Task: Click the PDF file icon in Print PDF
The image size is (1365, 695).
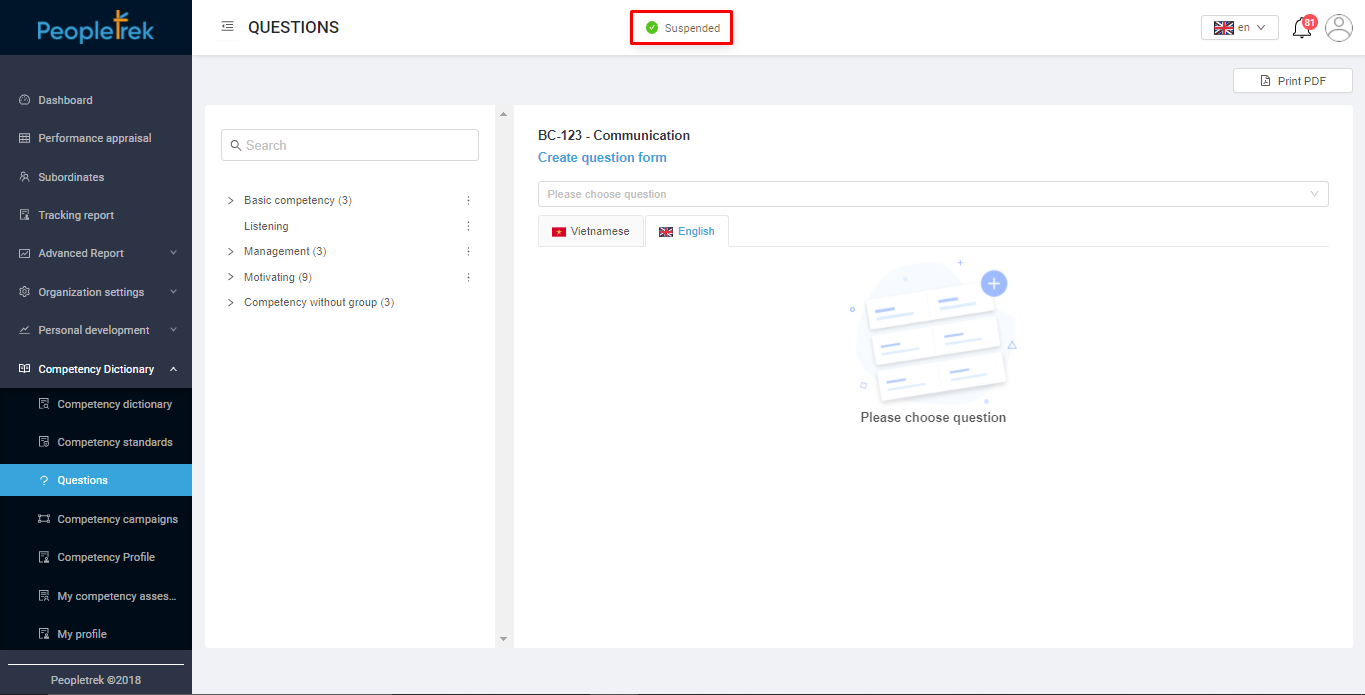Action: tap(1266, 81)
